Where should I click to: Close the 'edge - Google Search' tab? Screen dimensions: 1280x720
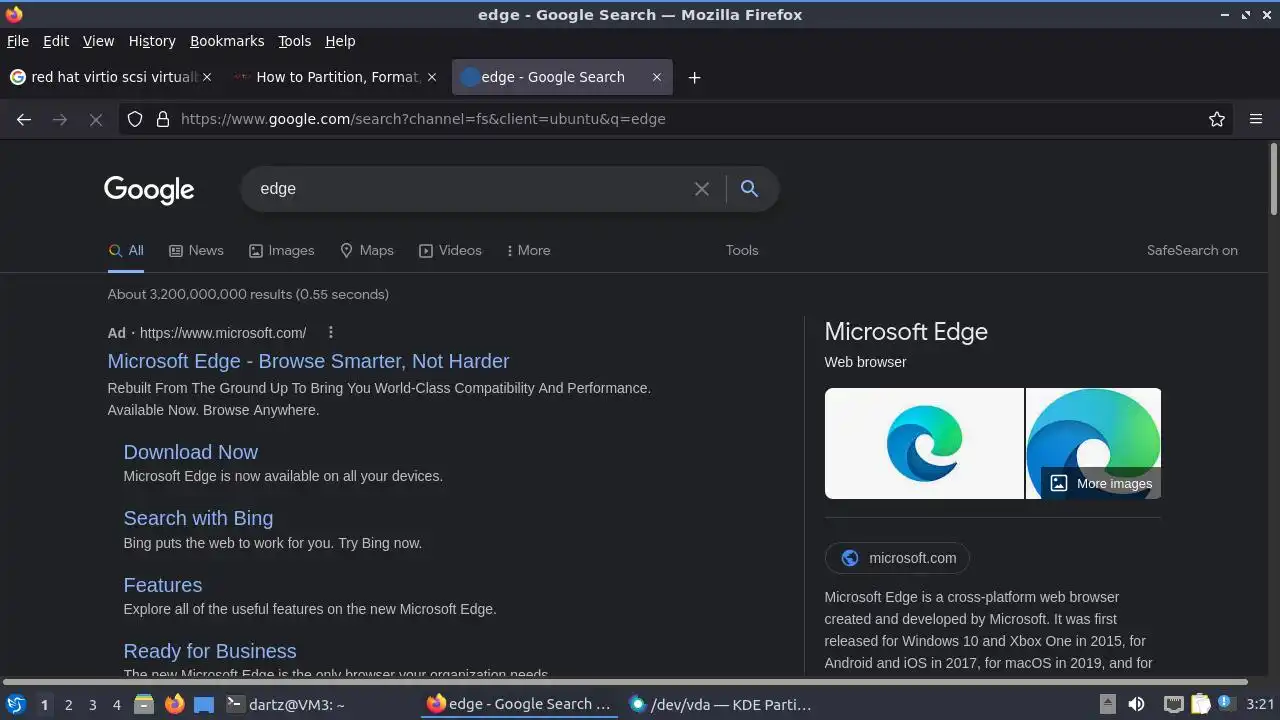657,77
